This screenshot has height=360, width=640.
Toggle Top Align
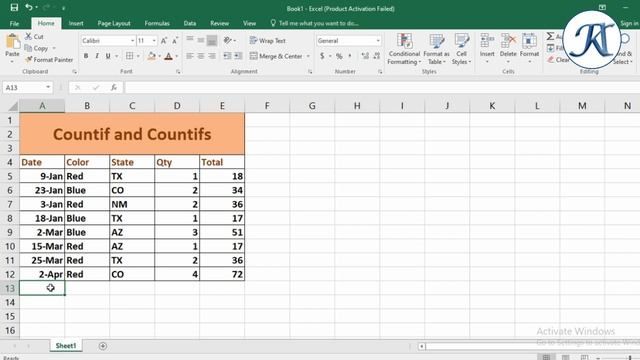click(190, 40)
